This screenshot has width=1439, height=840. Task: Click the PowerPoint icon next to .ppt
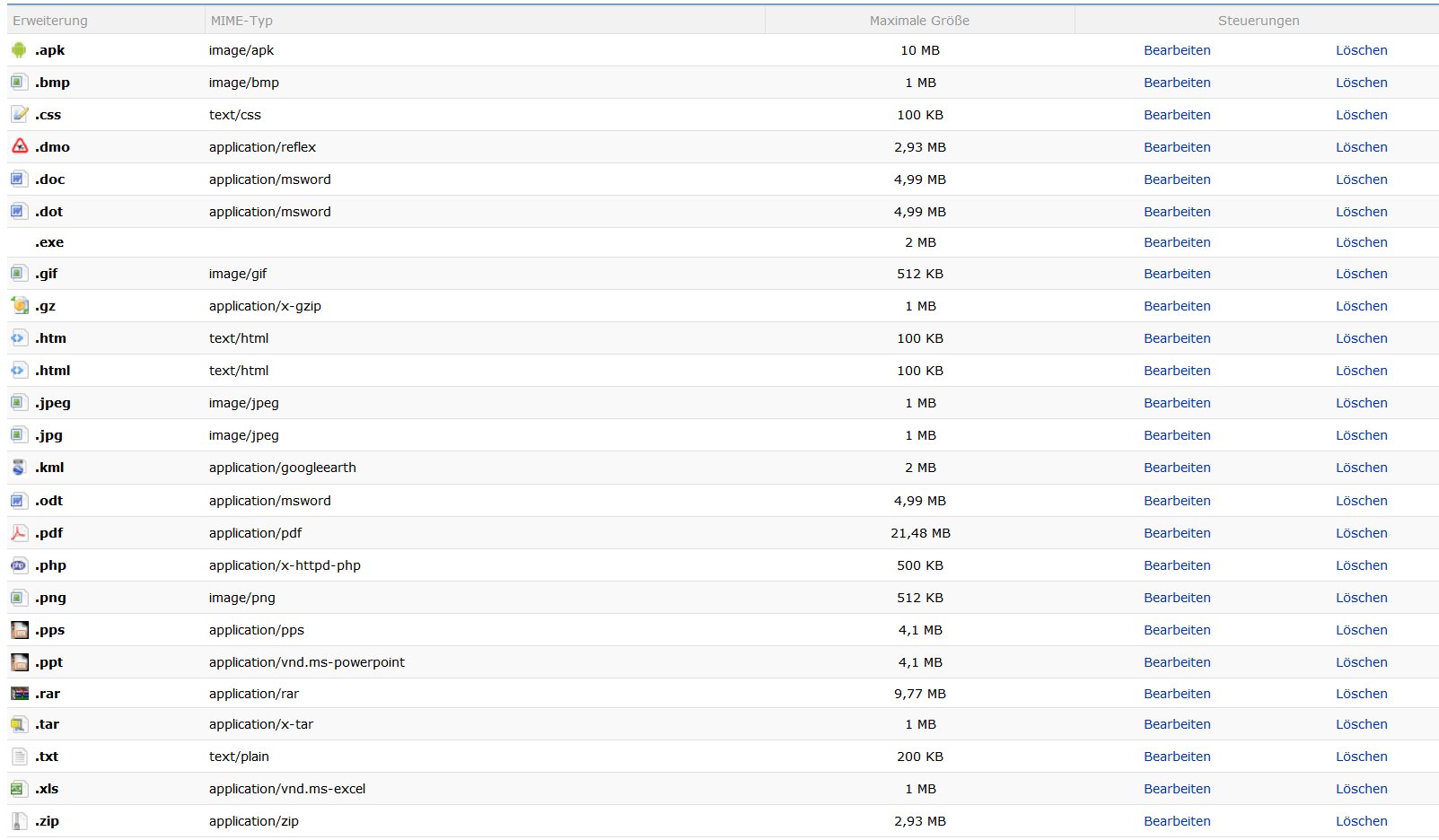point(19,662)
